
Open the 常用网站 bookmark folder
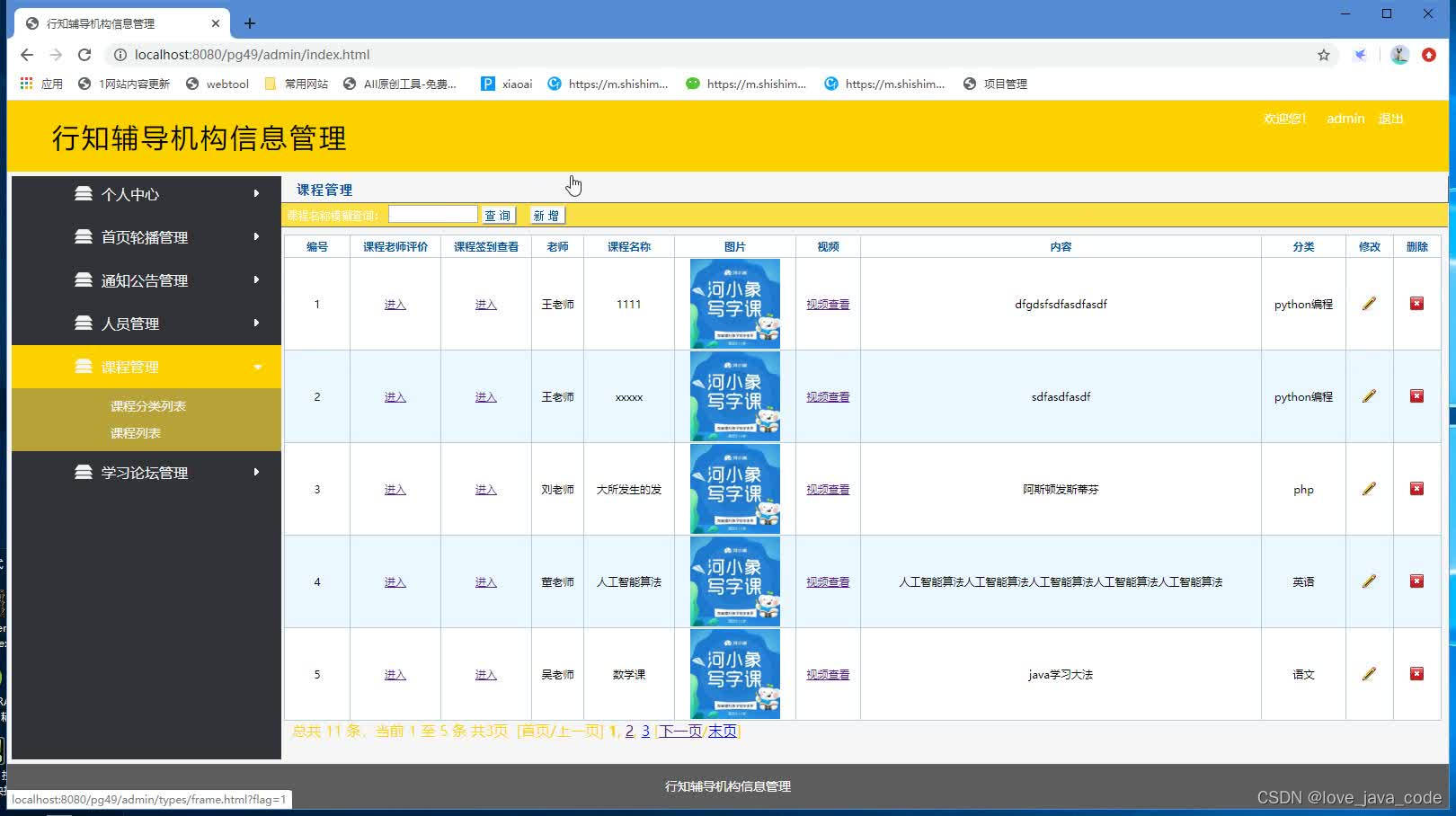(x=297, y=84)
